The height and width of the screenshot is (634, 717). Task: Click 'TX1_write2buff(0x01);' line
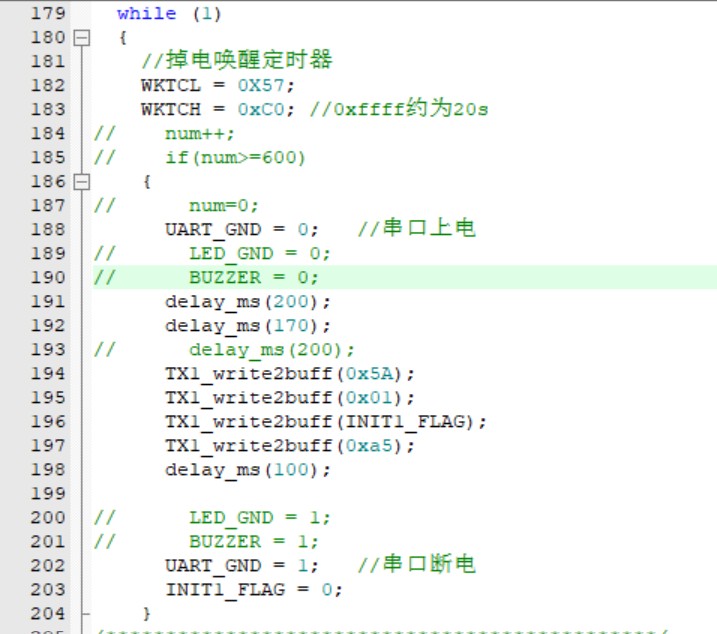(290, 398)
